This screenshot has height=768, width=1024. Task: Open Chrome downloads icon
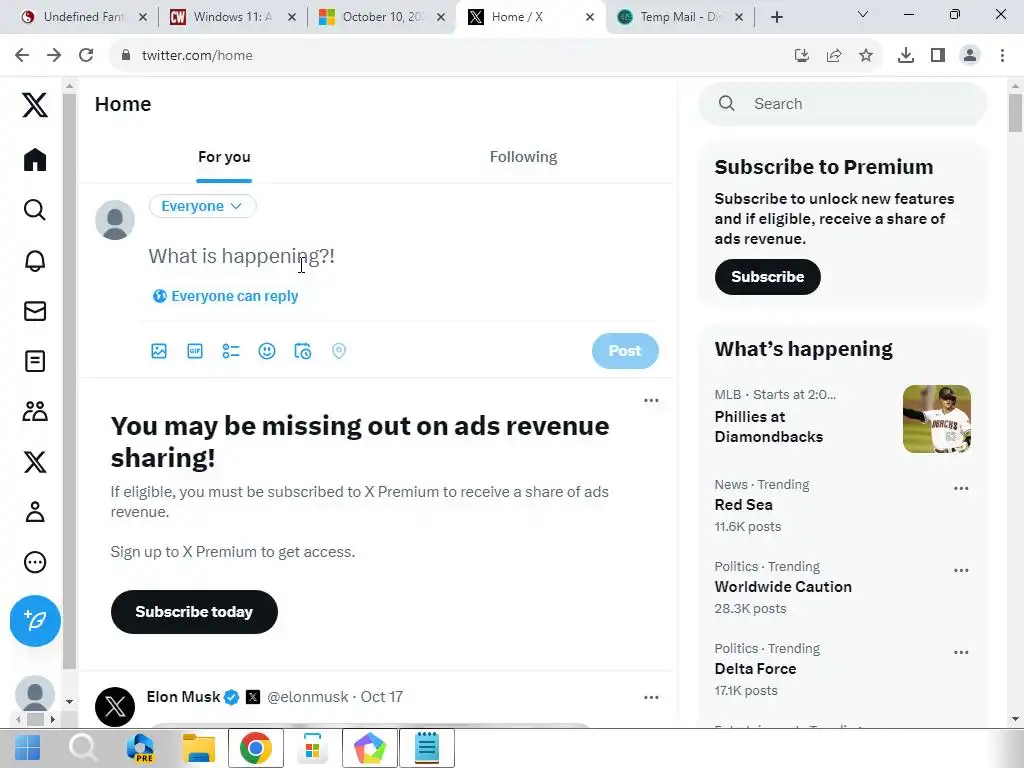click(x=906, y=56)
